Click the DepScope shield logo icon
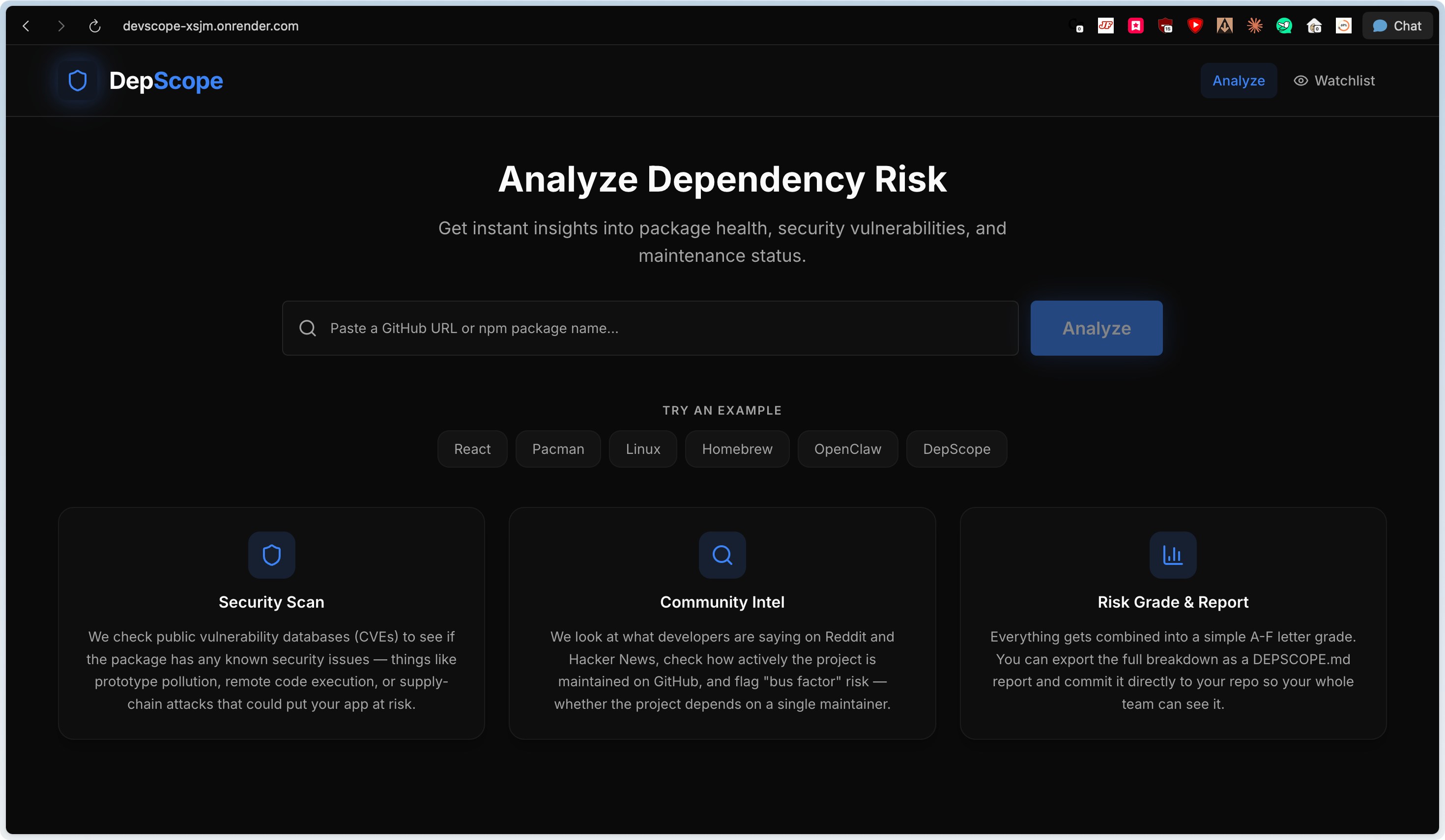Viewport: 1445px width, 840px height. (x=78, y=81)
